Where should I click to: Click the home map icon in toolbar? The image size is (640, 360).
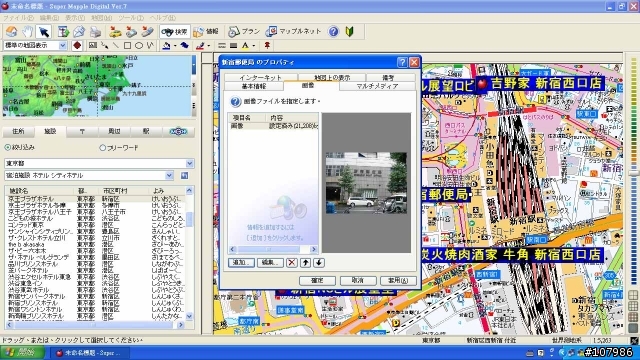coord(11,31)
